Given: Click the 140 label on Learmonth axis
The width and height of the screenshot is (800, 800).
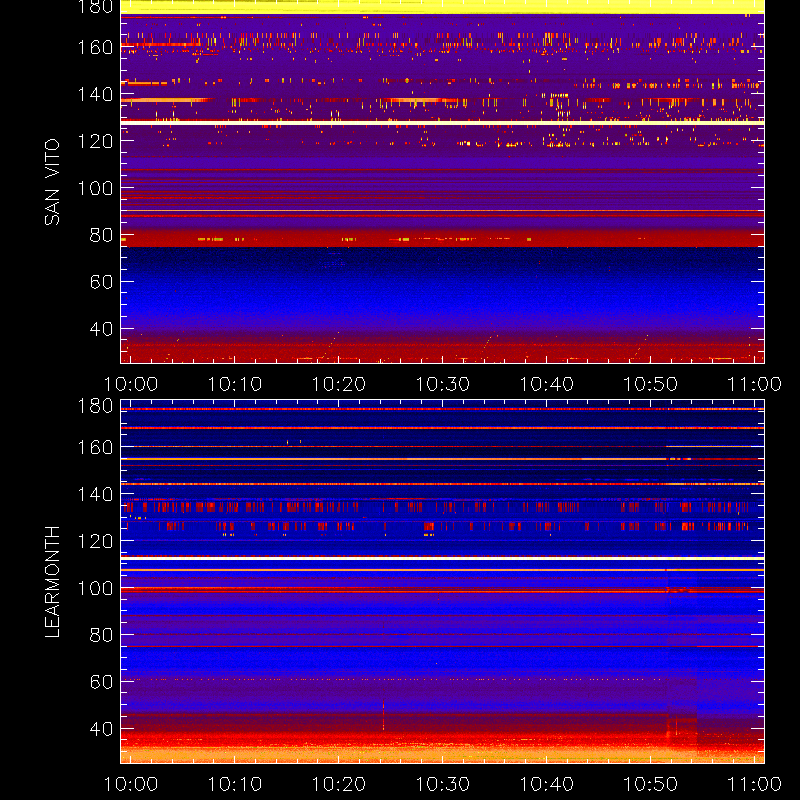Looking at the screenshot, I should (x=95, y=494).
